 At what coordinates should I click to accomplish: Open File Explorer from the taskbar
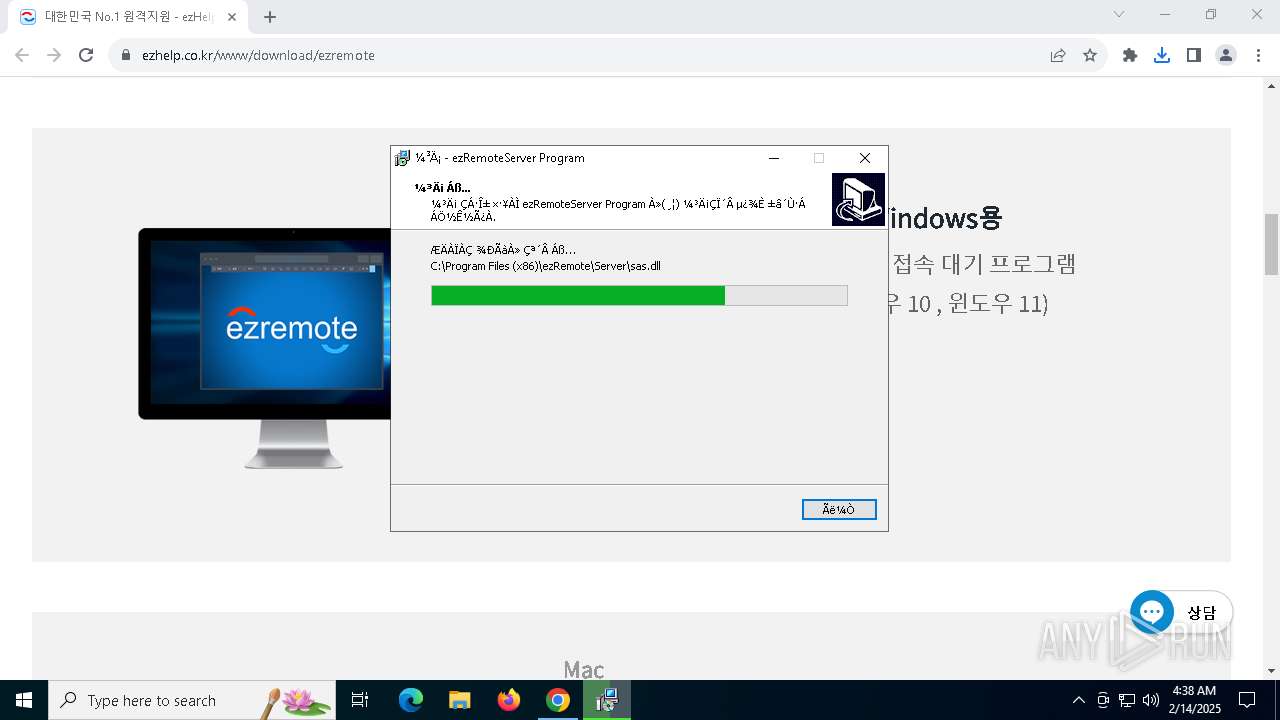click(459, 700)
